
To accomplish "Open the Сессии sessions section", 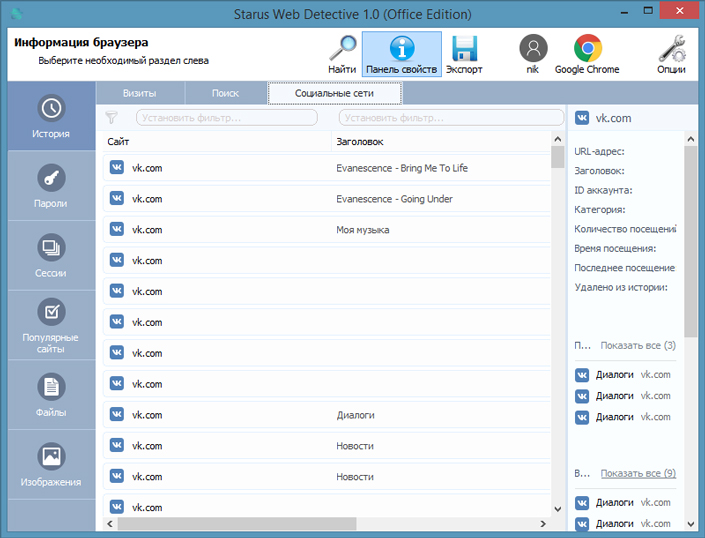I will (51, 255).
